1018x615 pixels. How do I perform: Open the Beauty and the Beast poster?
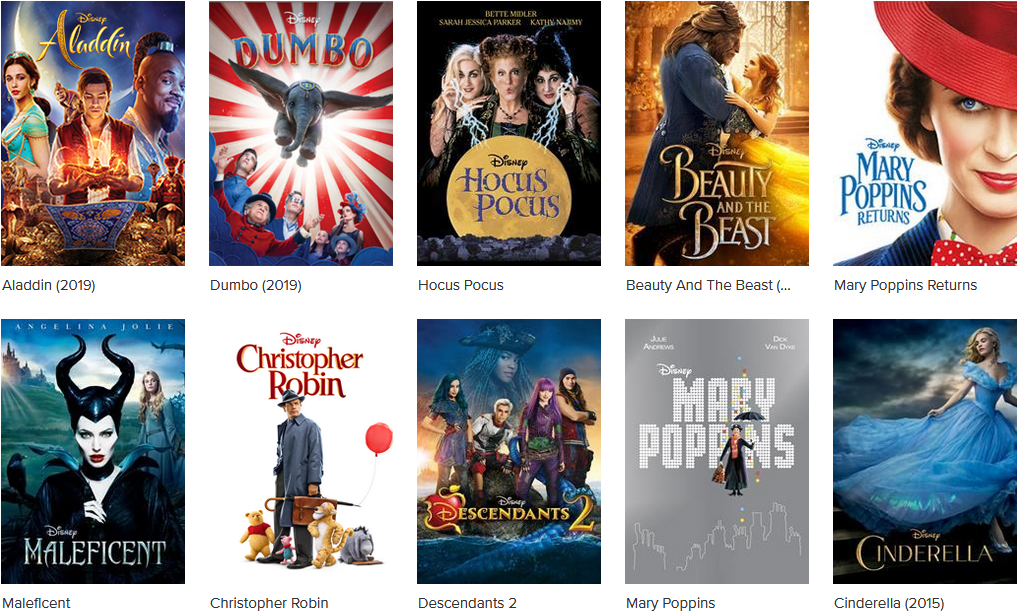[717, 133]
